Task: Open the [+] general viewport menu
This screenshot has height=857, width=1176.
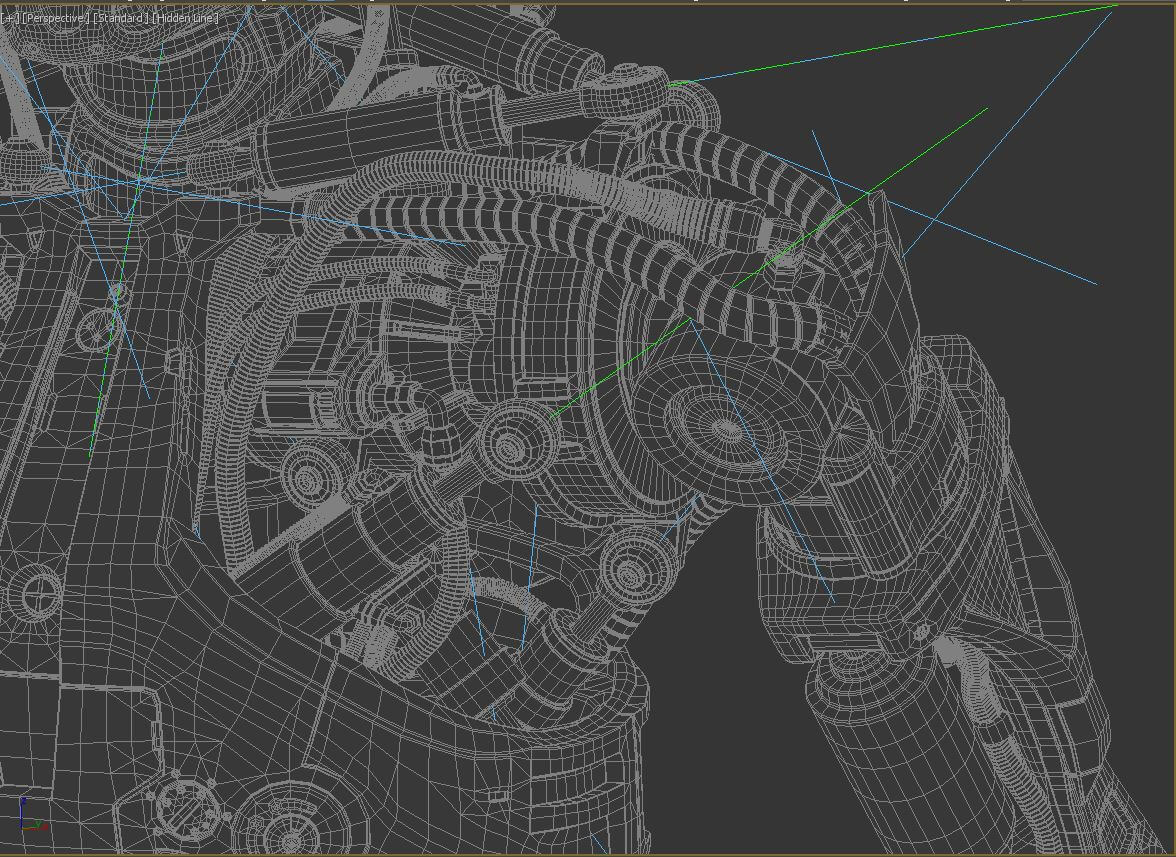Action: (11, 18)
